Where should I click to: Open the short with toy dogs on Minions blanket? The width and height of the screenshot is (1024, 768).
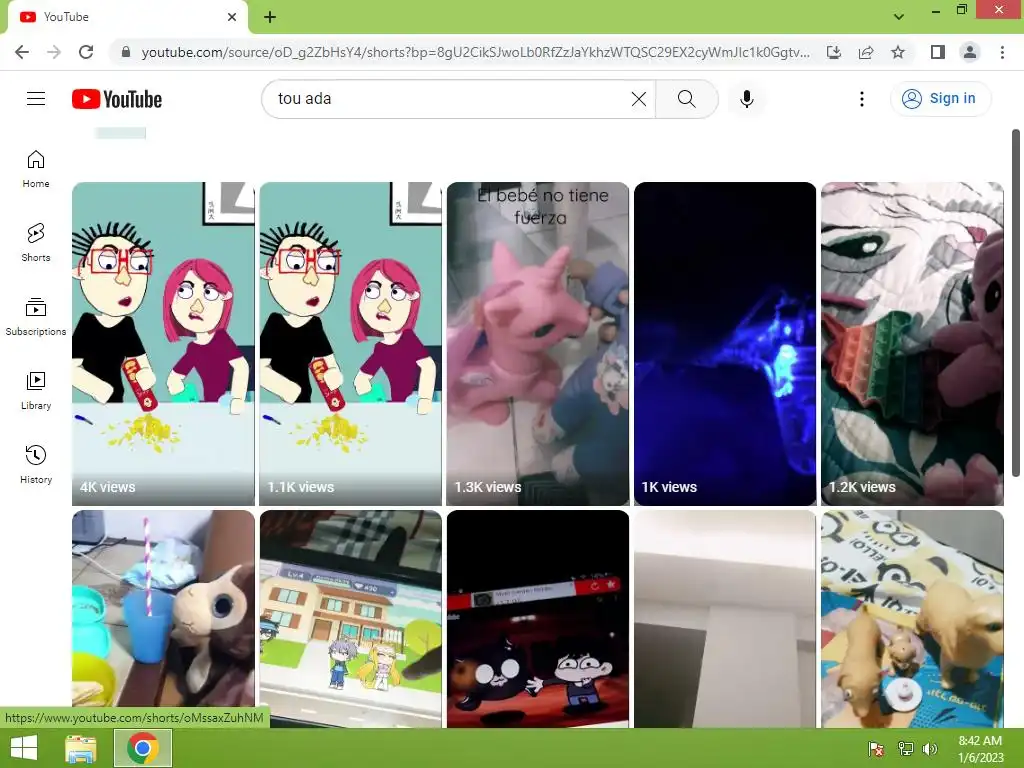(912, 618)
